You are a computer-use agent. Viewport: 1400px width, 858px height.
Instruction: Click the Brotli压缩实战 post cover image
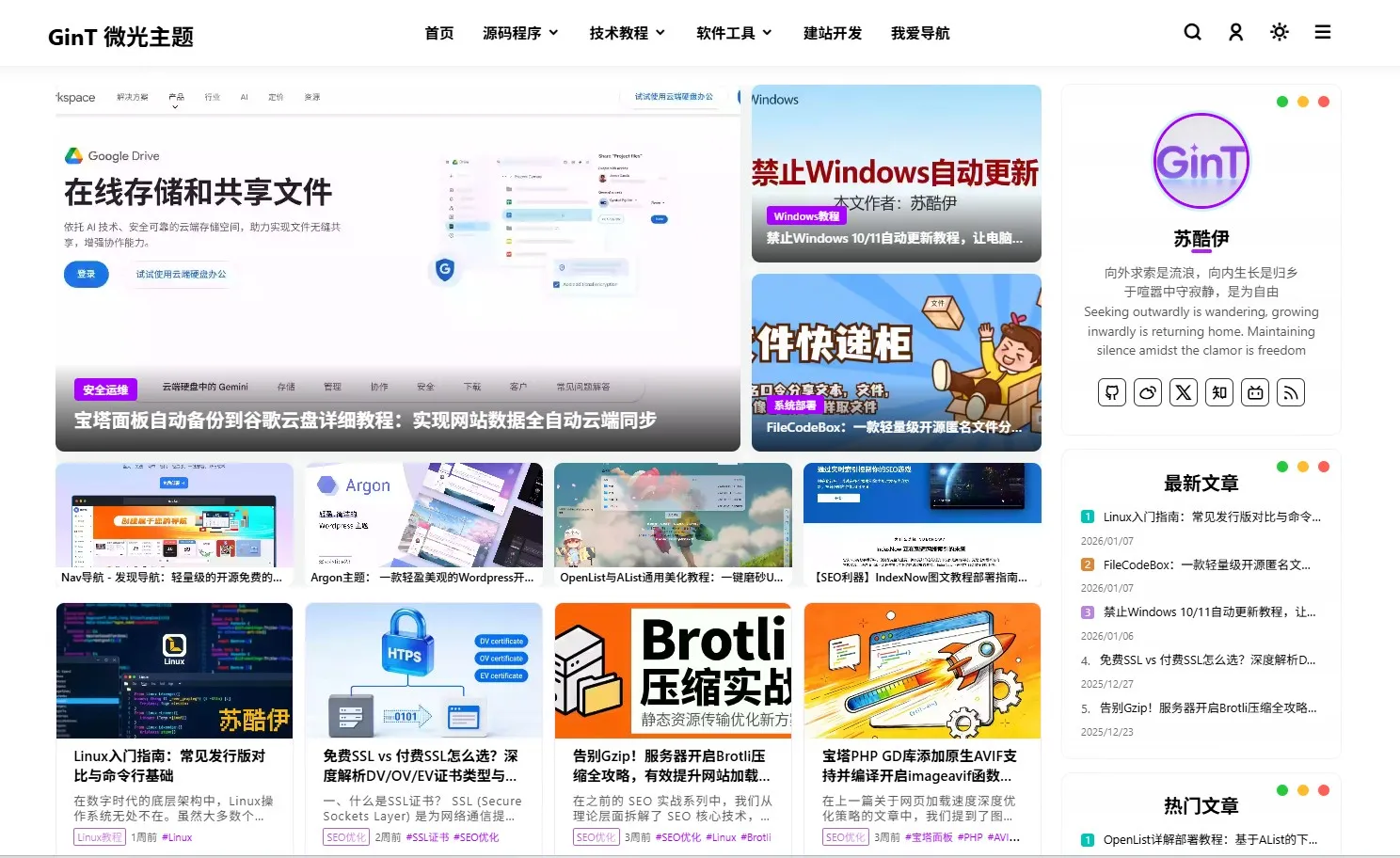pos(673,671)
